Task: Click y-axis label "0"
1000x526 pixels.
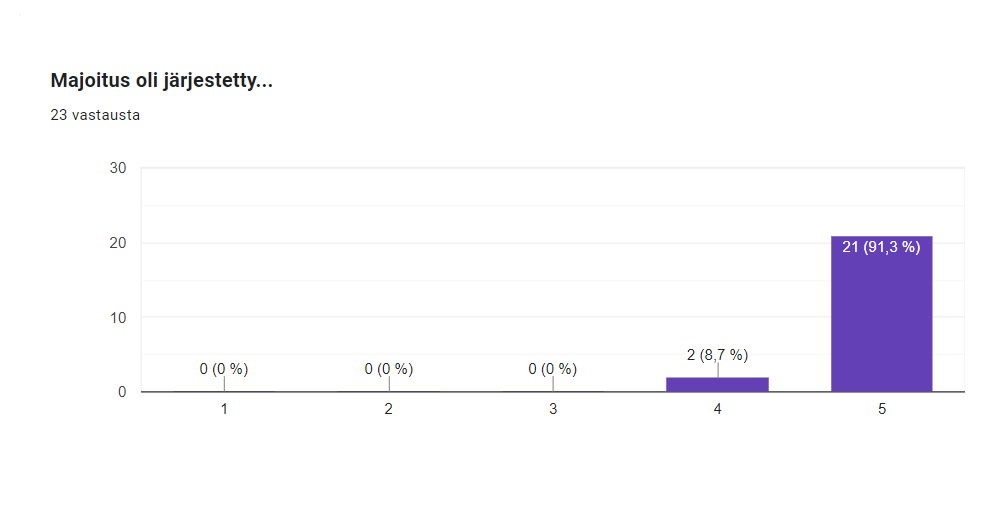Action: (x=122, y=392)
